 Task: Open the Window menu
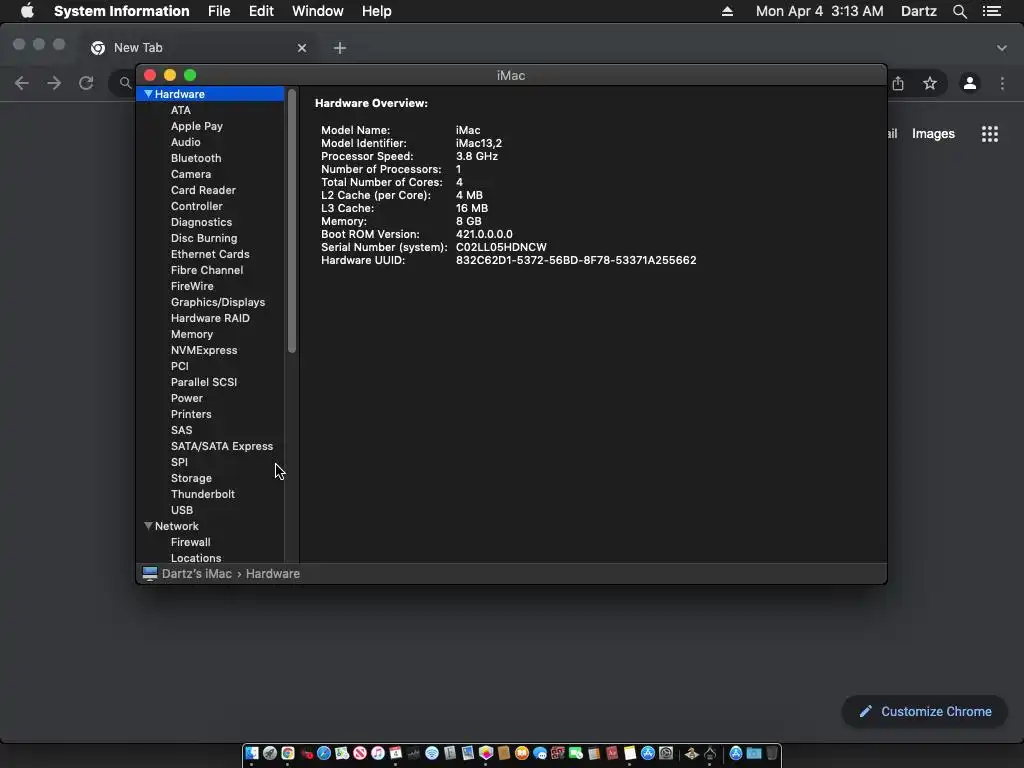coord(317,11)
